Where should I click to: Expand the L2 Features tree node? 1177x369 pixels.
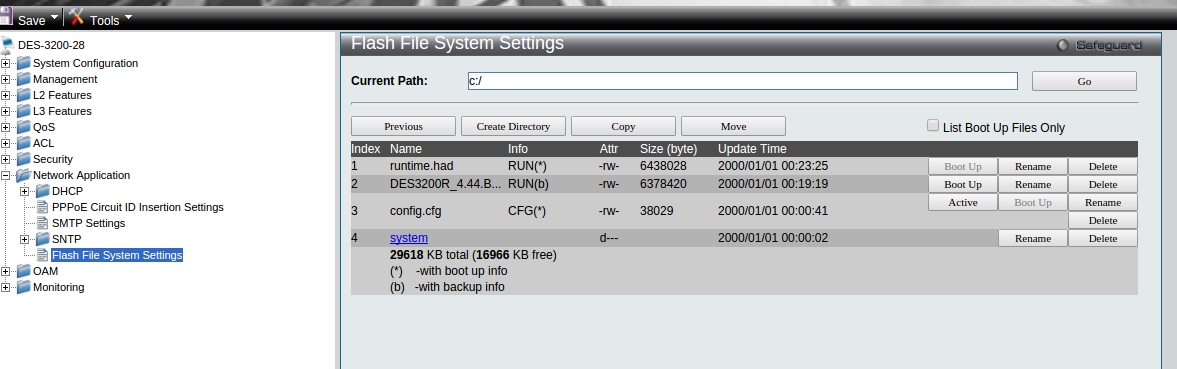[6, 95]
